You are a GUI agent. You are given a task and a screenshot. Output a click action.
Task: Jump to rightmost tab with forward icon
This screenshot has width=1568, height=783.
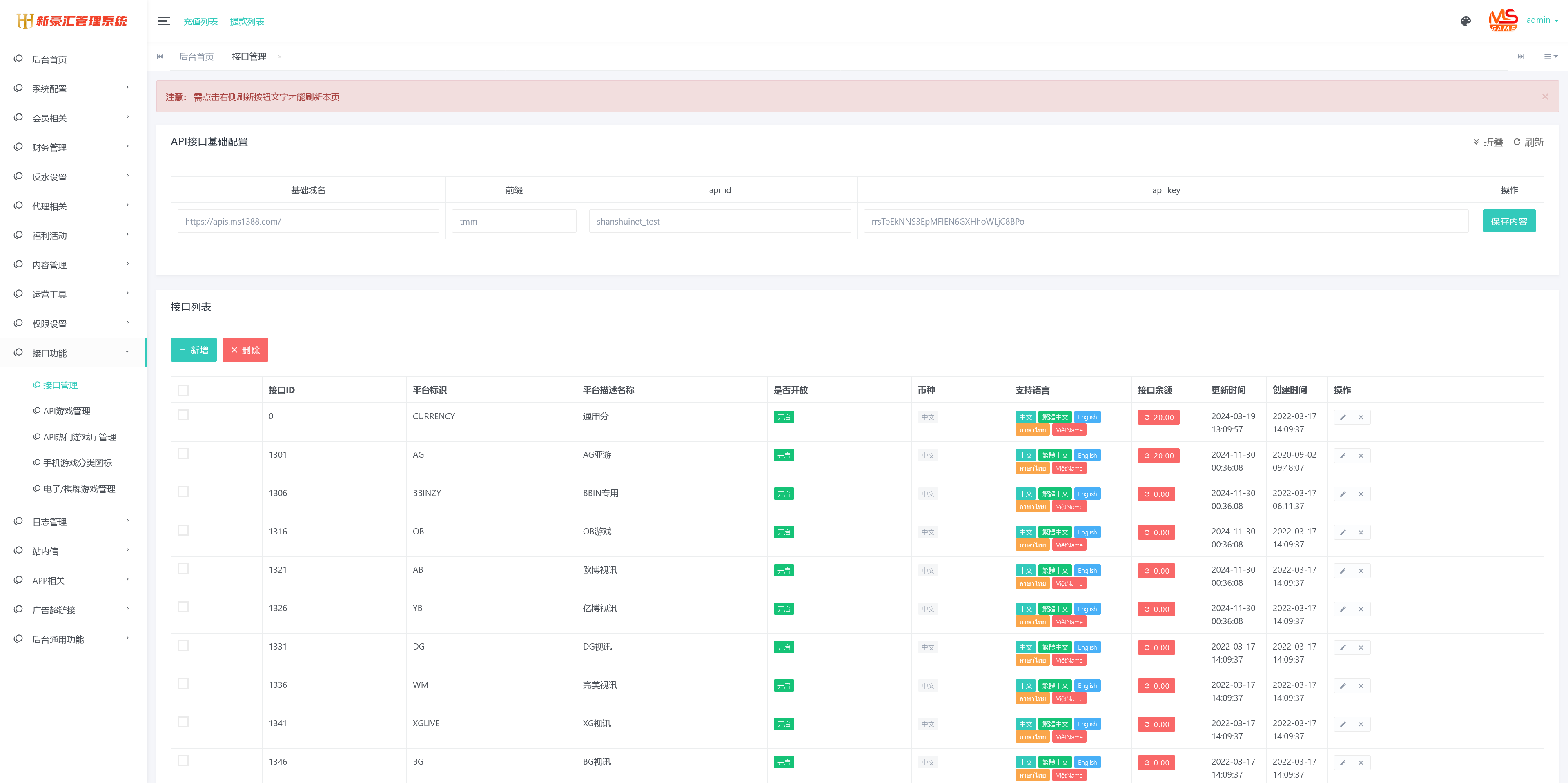pos(1521,57)
